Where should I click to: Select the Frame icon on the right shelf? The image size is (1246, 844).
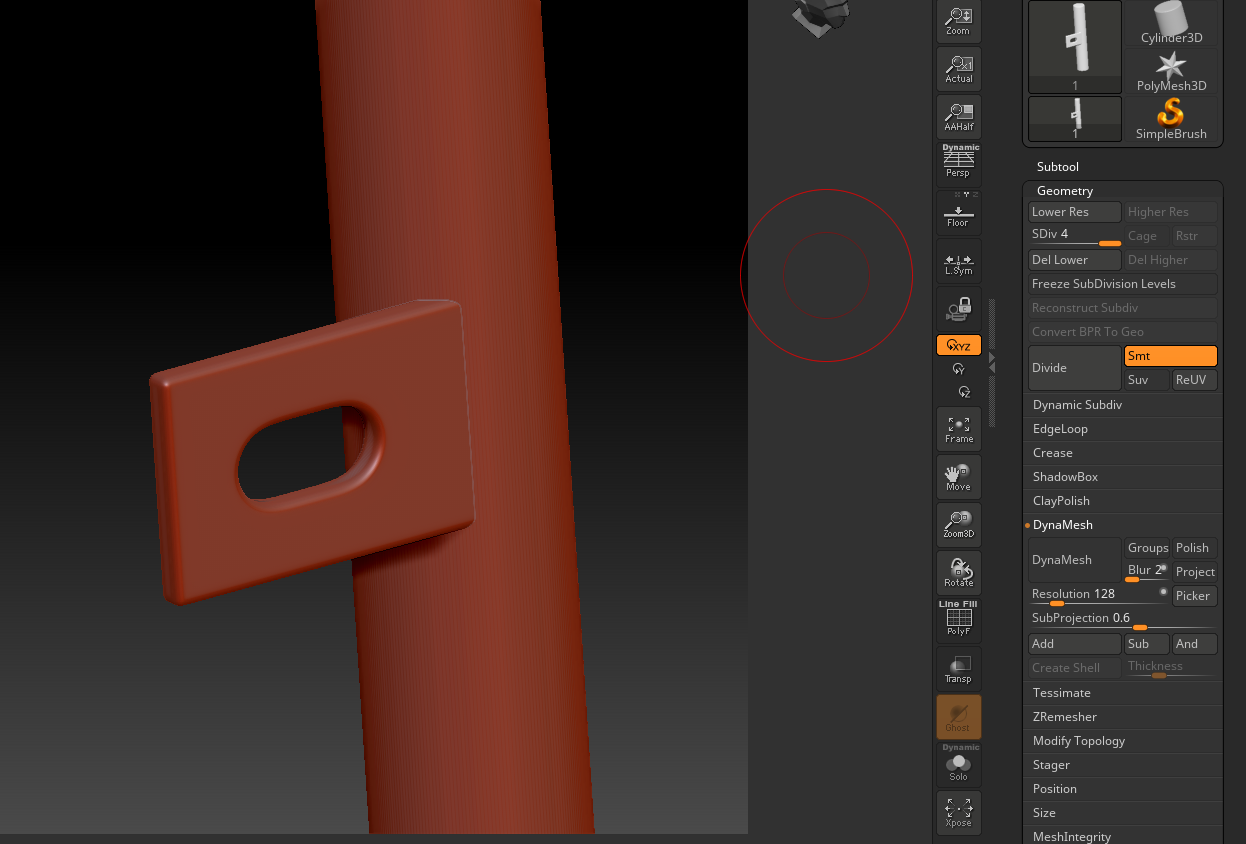958,429
